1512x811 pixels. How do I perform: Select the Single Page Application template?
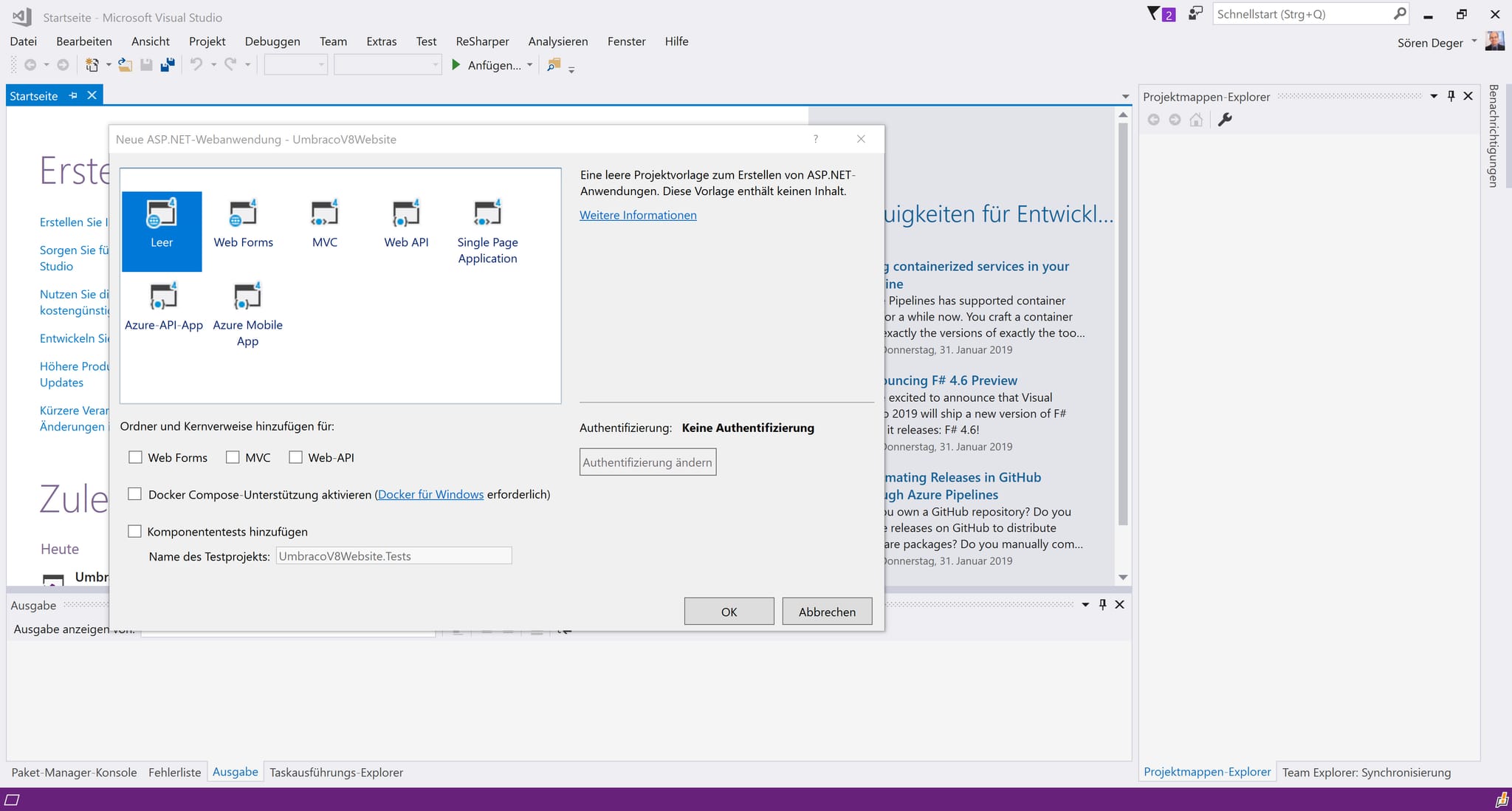point(487,231)
